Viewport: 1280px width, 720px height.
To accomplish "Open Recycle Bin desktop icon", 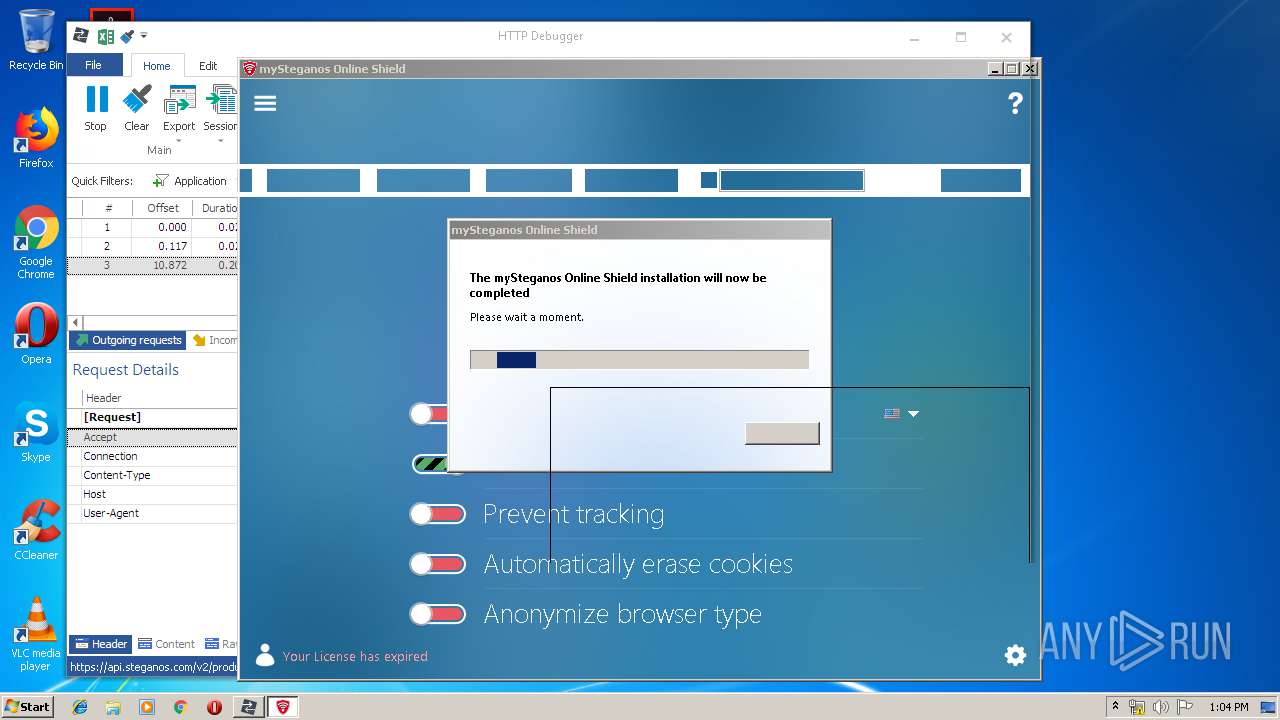I will (36, 40).
